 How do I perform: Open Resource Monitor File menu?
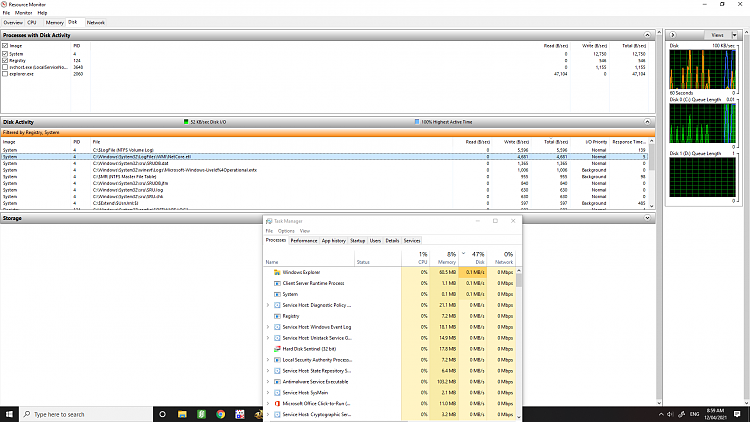6,13
